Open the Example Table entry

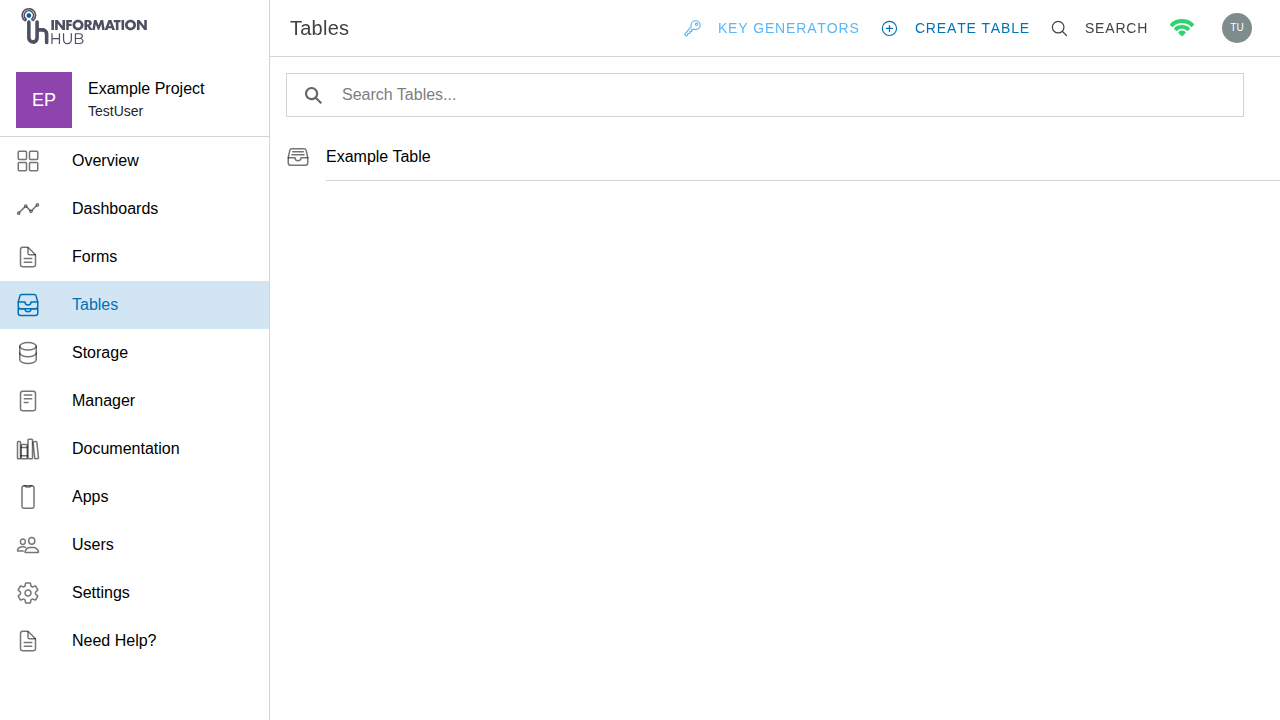[378, 157]
